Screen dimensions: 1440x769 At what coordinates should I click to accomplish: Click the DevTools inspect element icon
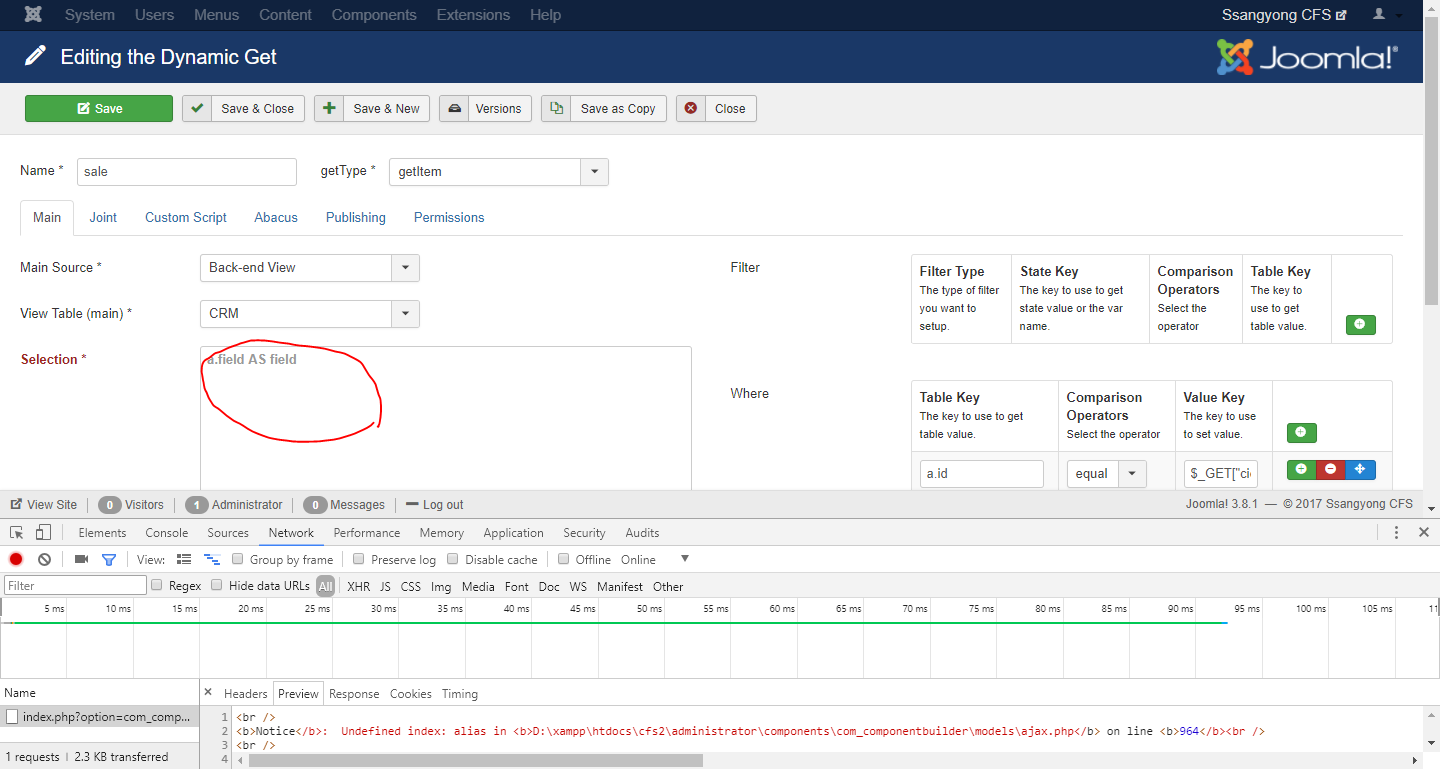coord(17,533)
